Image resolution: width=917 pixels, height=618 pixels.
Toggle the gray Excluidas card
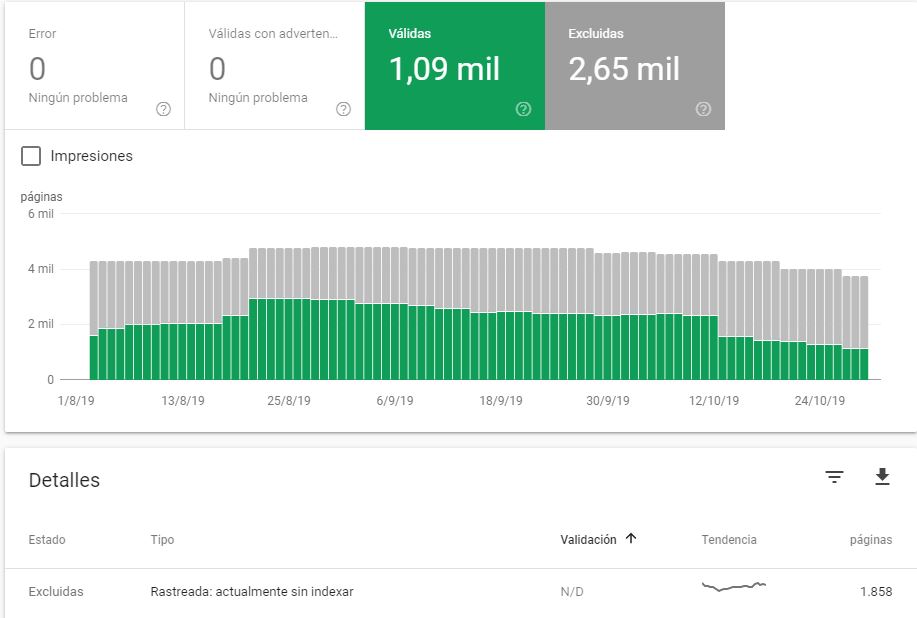(635, 65)
